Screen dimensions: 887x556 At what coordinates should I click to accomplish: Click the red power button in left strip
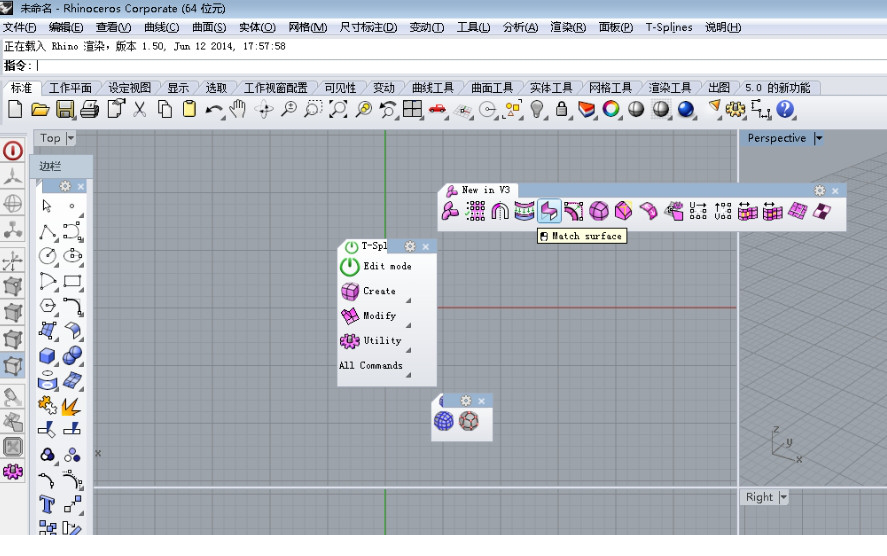[x=12, y=151]
